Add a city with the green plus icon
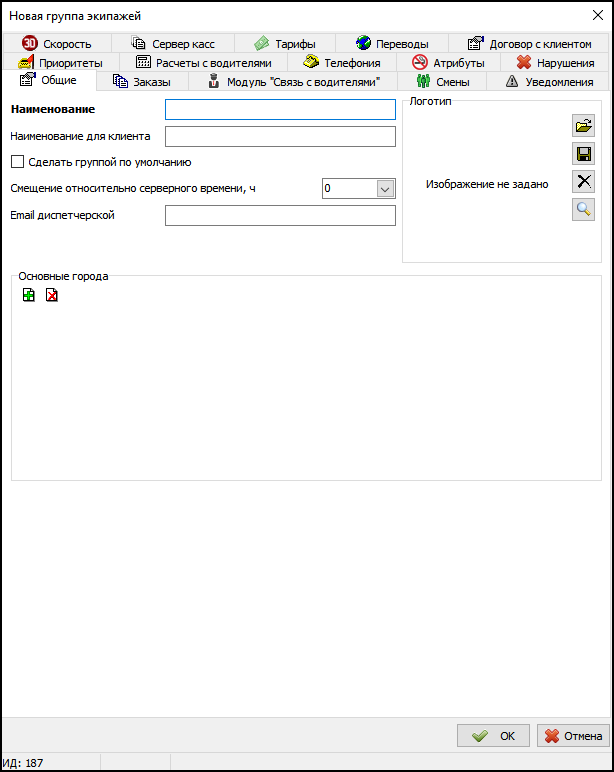The image size is (614, 772). 29,295
